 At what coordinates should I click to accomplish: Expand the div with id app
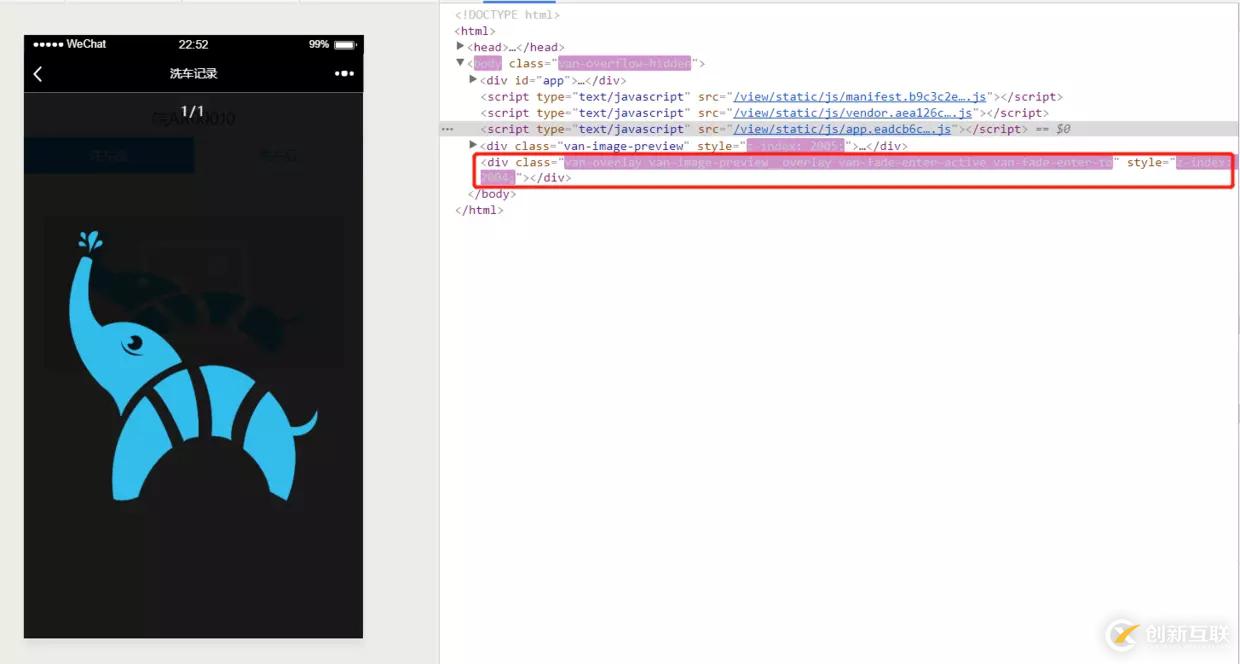click(x=473, y=80)
